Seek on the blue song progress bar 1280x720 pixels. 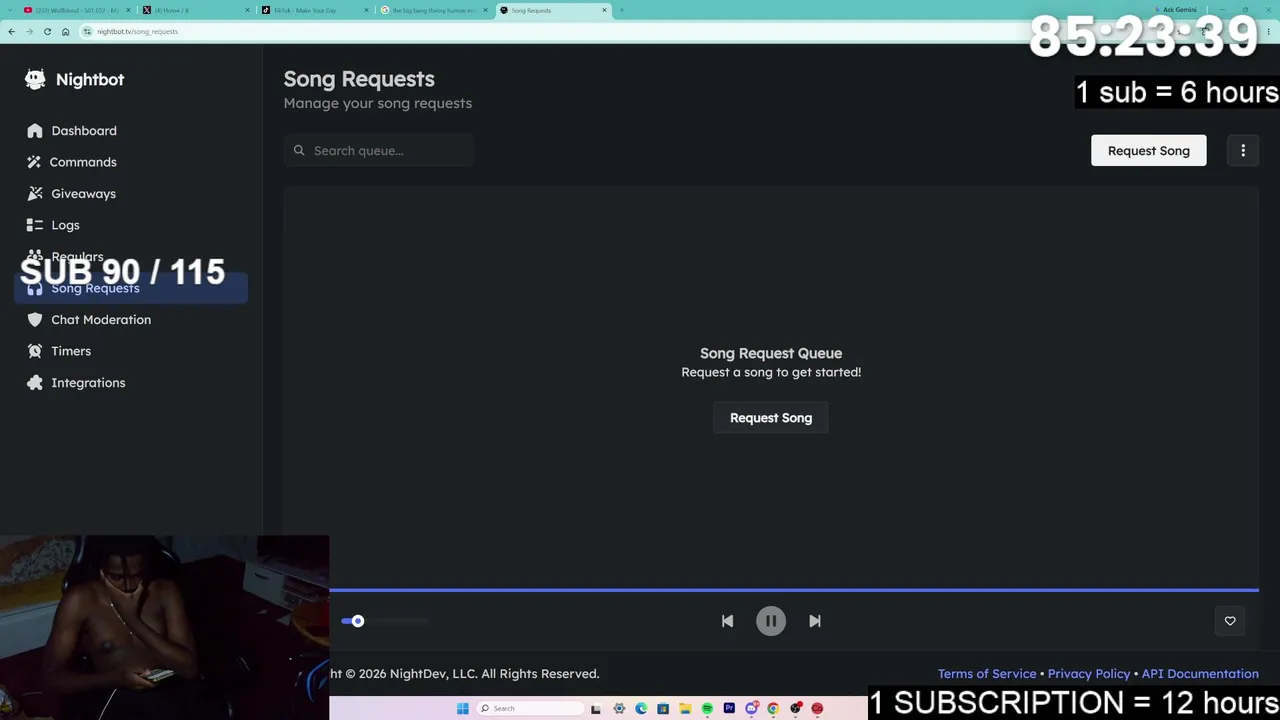click(794, 590)
